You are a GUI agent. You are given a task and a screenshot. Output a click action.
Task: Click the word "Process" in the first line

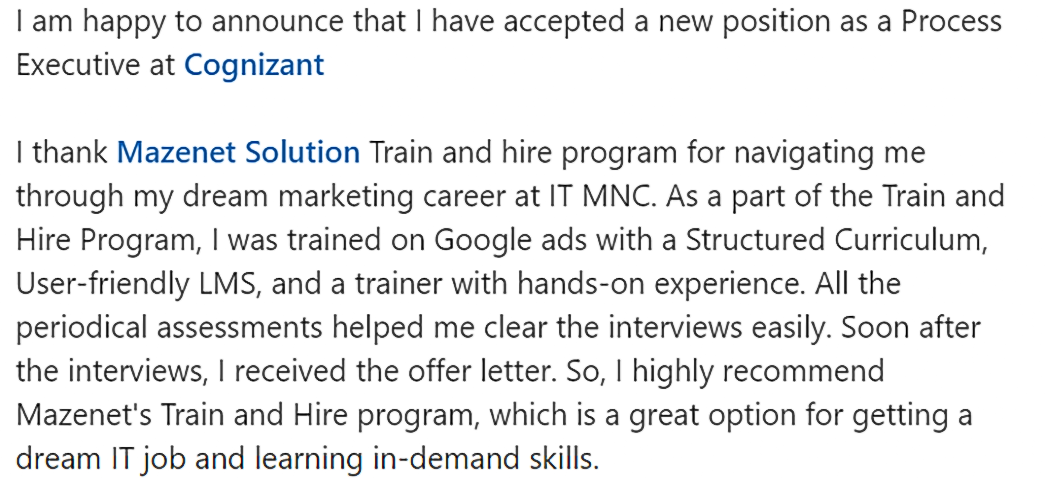(952, 22)
